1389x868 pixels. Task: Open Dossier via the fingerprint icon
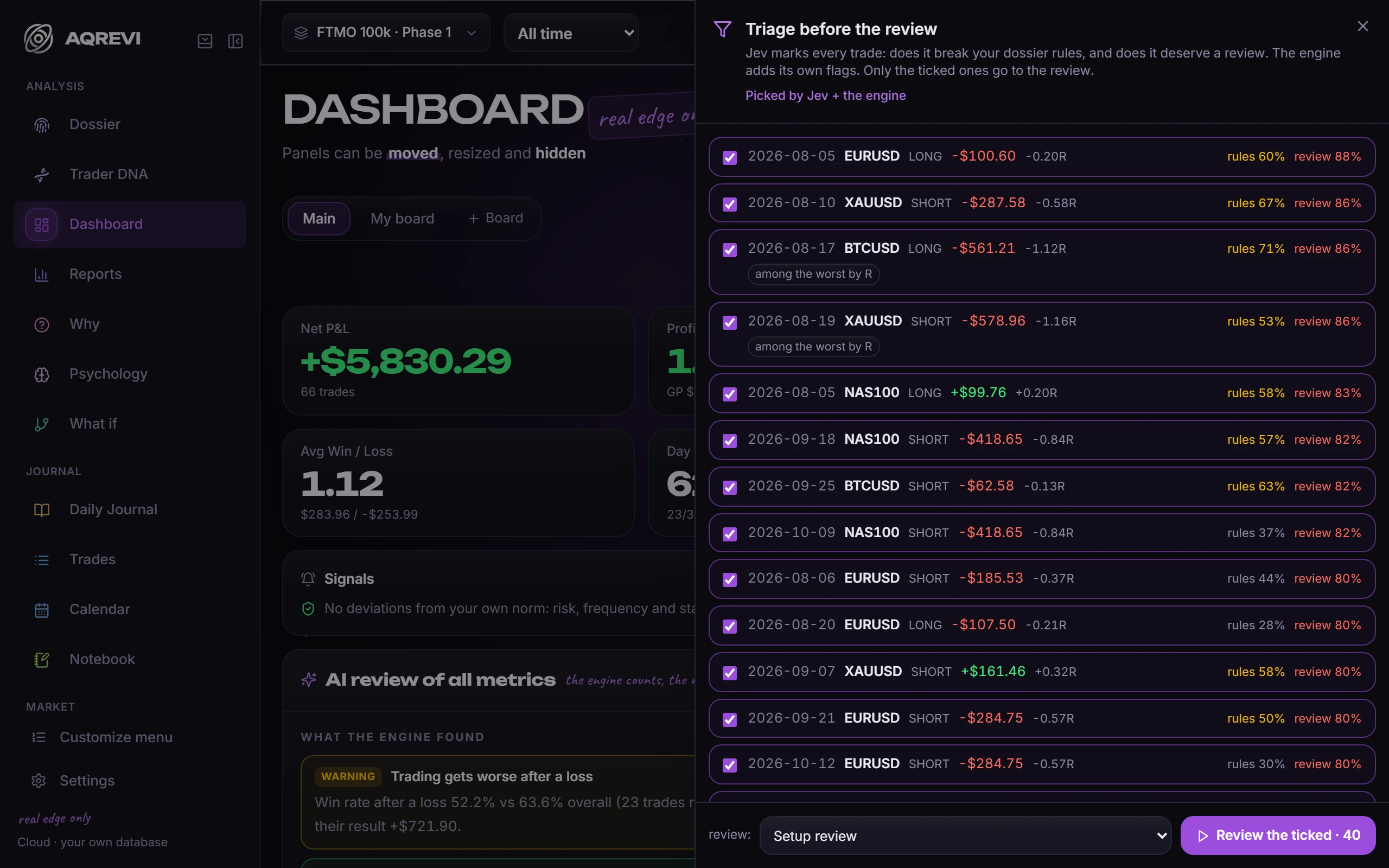pos(41,125)
